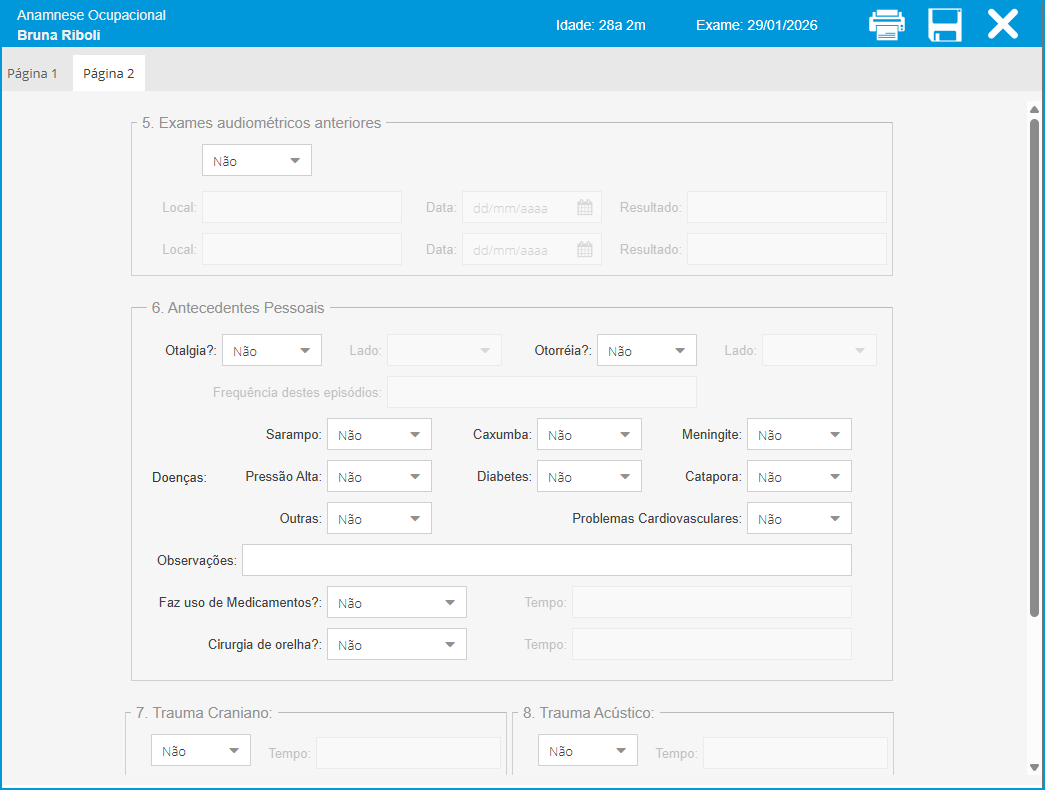Viewport: 1045px width, 790px height.
Task: Click the Observações text field
Action: (546, 561)
